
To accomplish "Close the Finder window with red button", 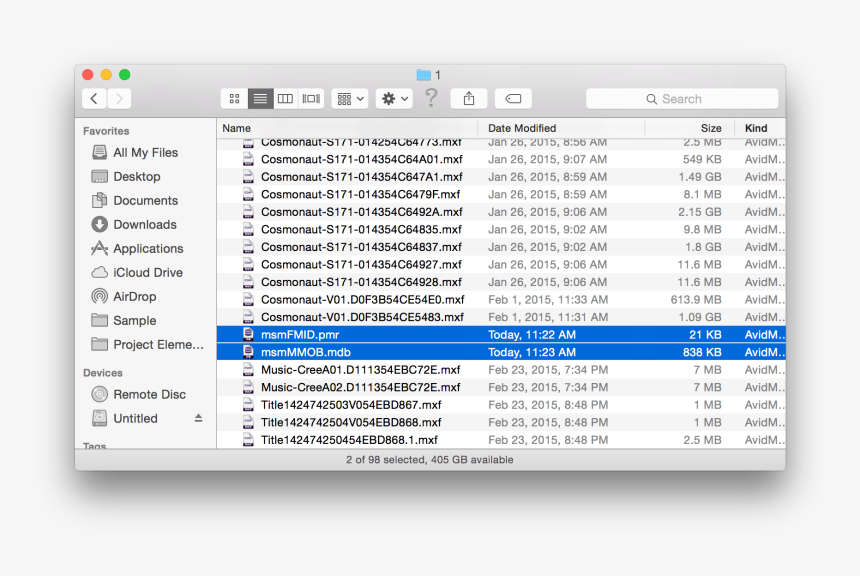I will pyautogui.click(x=88, y=75).
